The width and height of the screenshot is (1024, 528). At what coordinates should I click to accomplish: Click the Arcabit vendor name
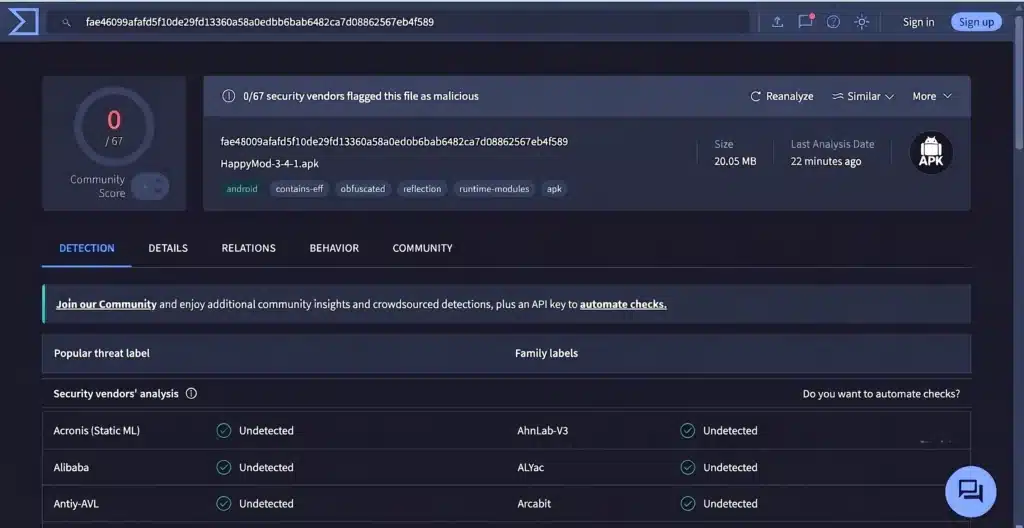[x=534, y=504]
